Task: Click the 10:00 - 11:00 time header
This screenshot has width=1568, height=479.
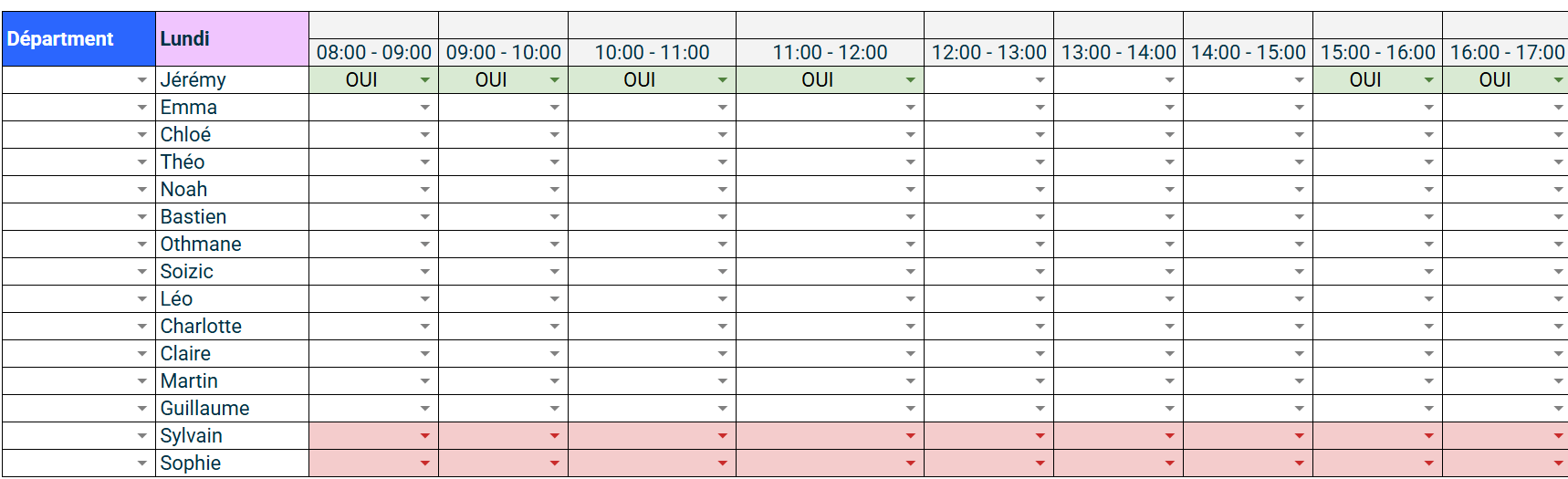Action: click(x=652, y=53)
